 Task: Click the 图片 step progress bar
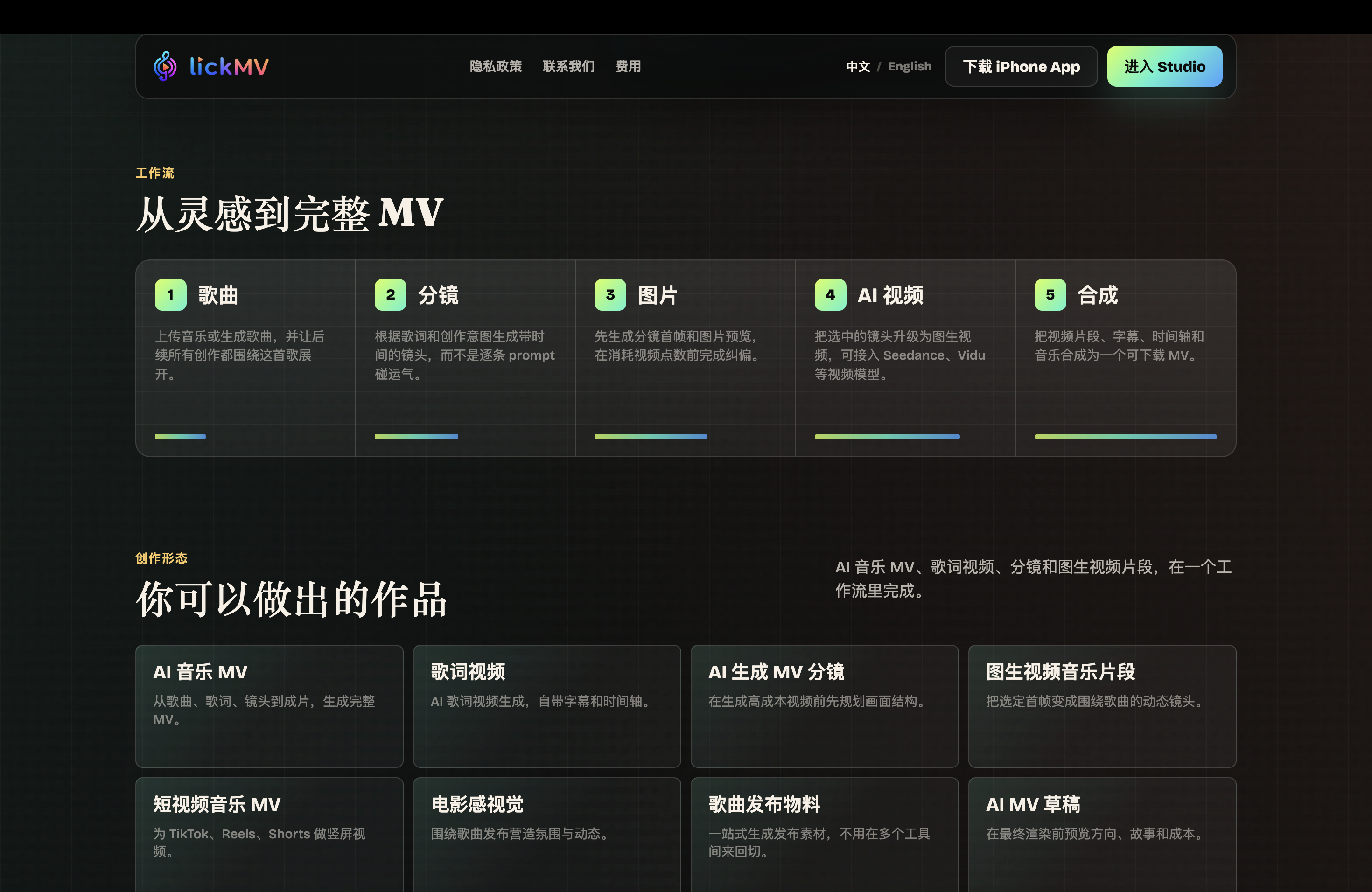click(650, 437)
